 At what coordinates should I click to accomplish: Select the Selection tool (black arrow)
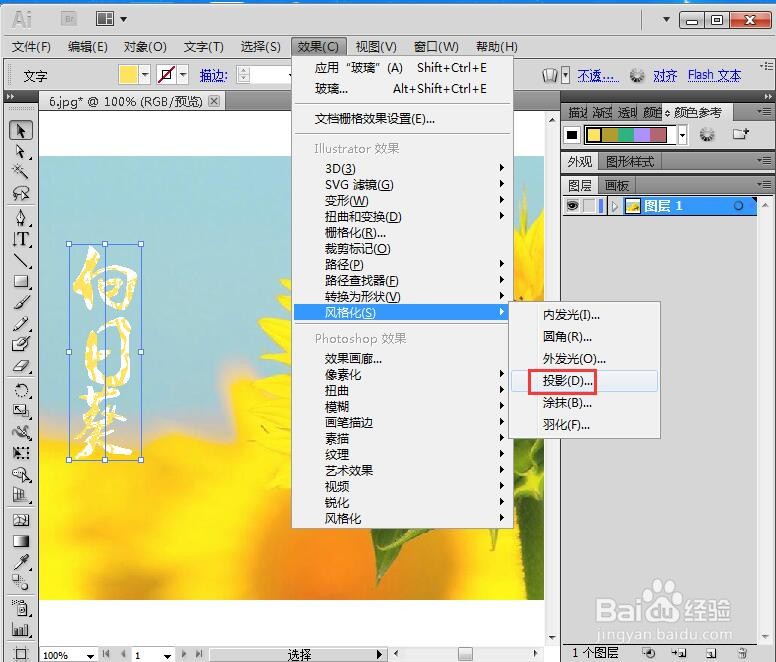coord(21,131)
